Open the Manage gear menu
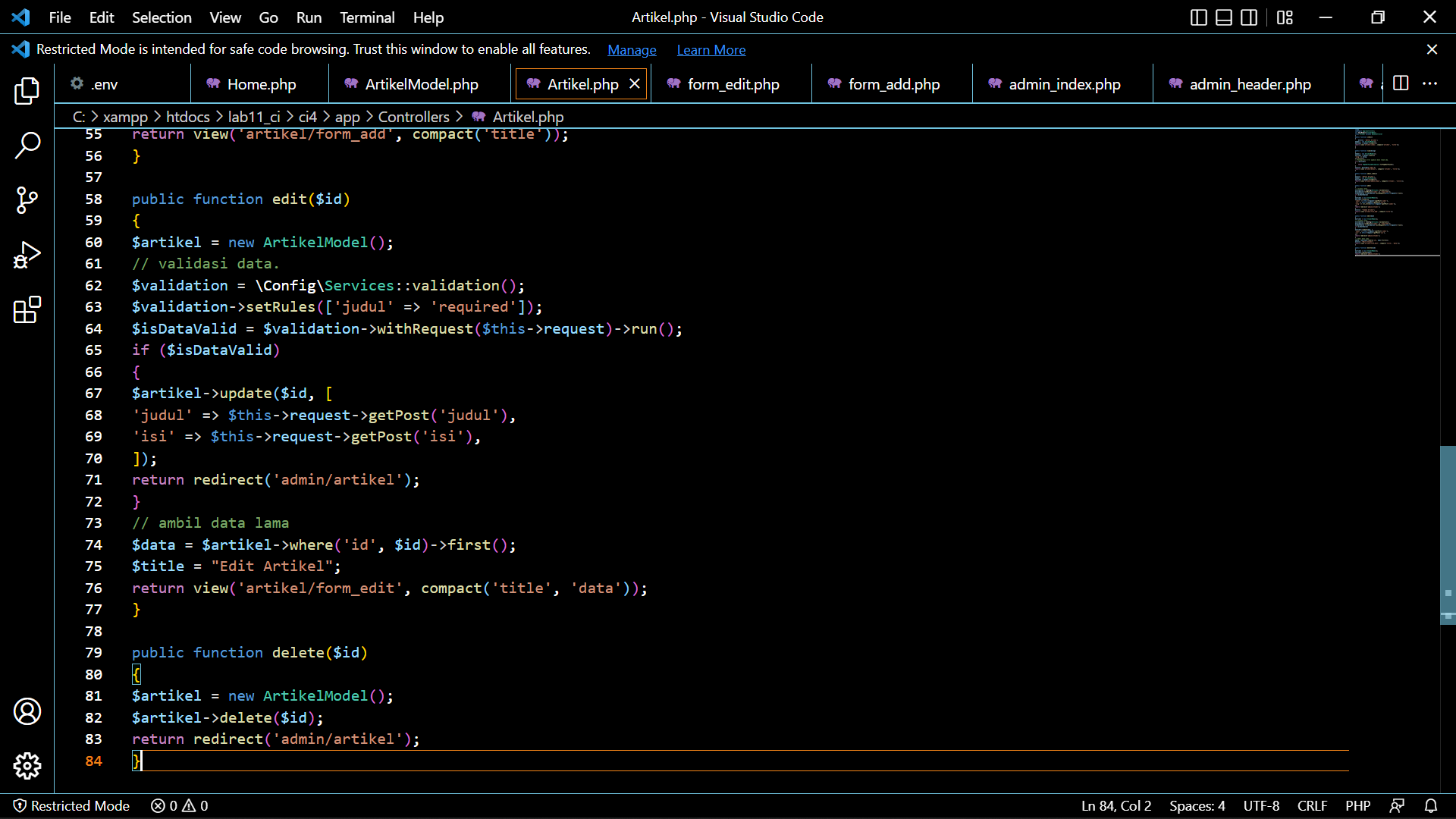The height and width of the screenshot is (819, 1456). tap(27, 766)
